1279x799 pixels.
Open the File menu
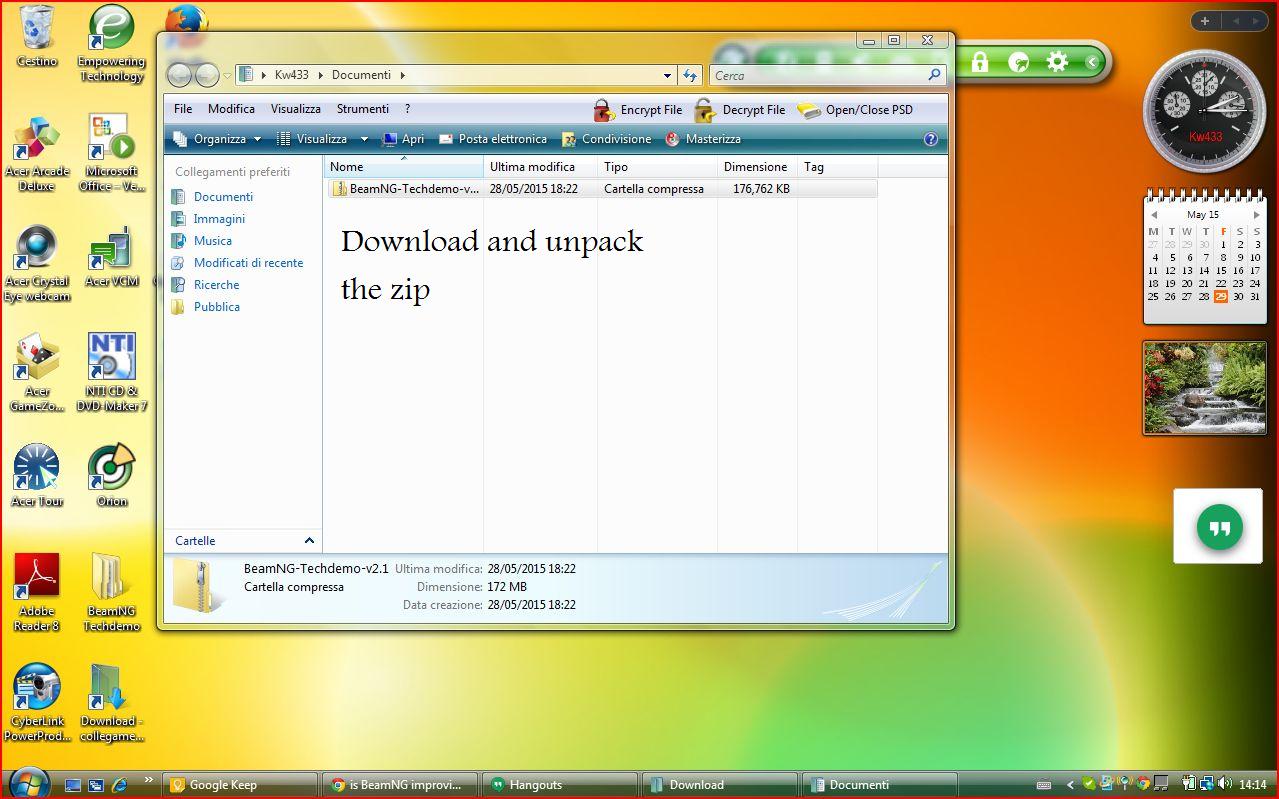(183, 109)
